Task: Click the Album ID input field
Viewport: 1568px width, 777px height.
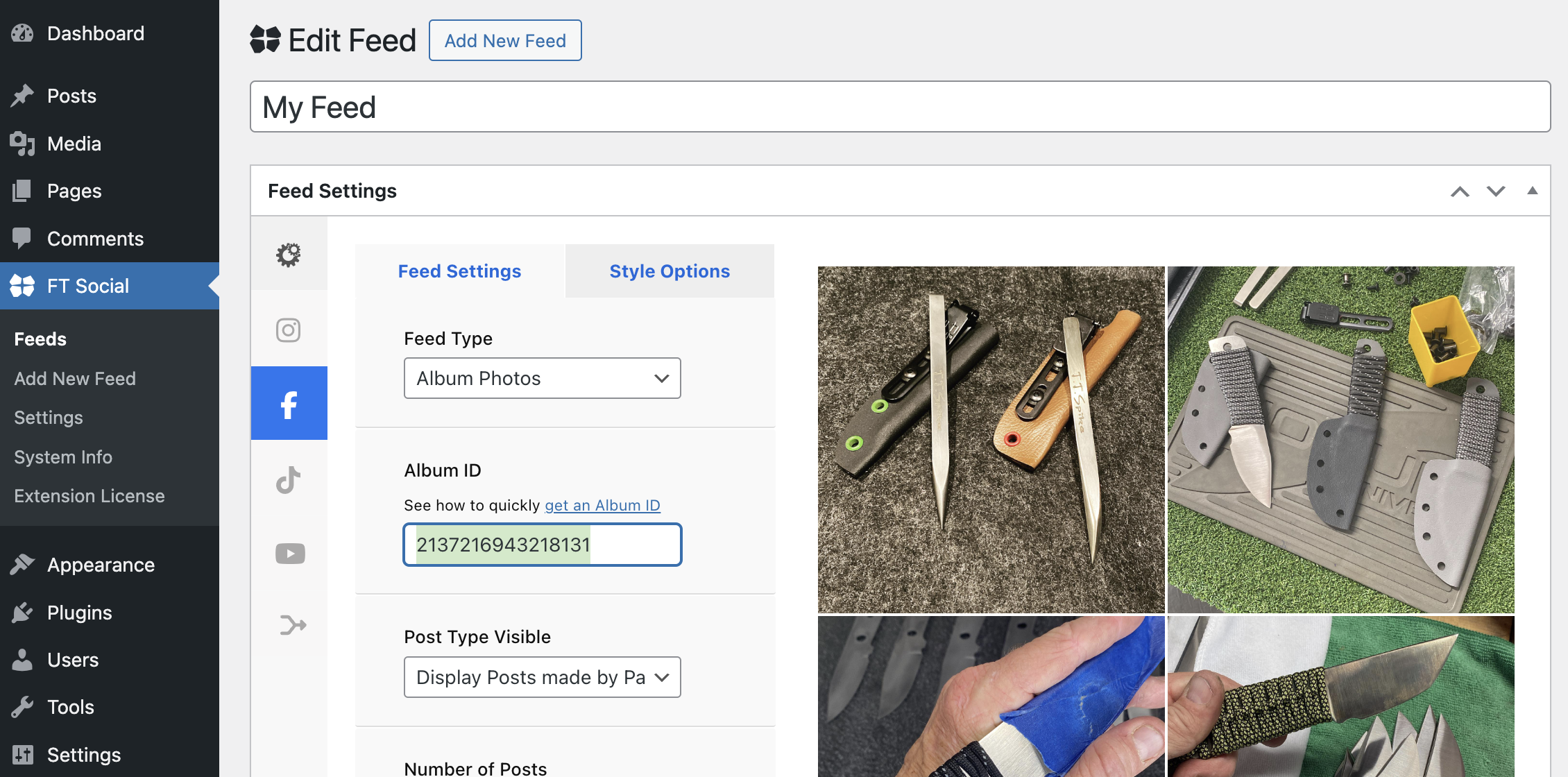Action: [x=543, y=545]
